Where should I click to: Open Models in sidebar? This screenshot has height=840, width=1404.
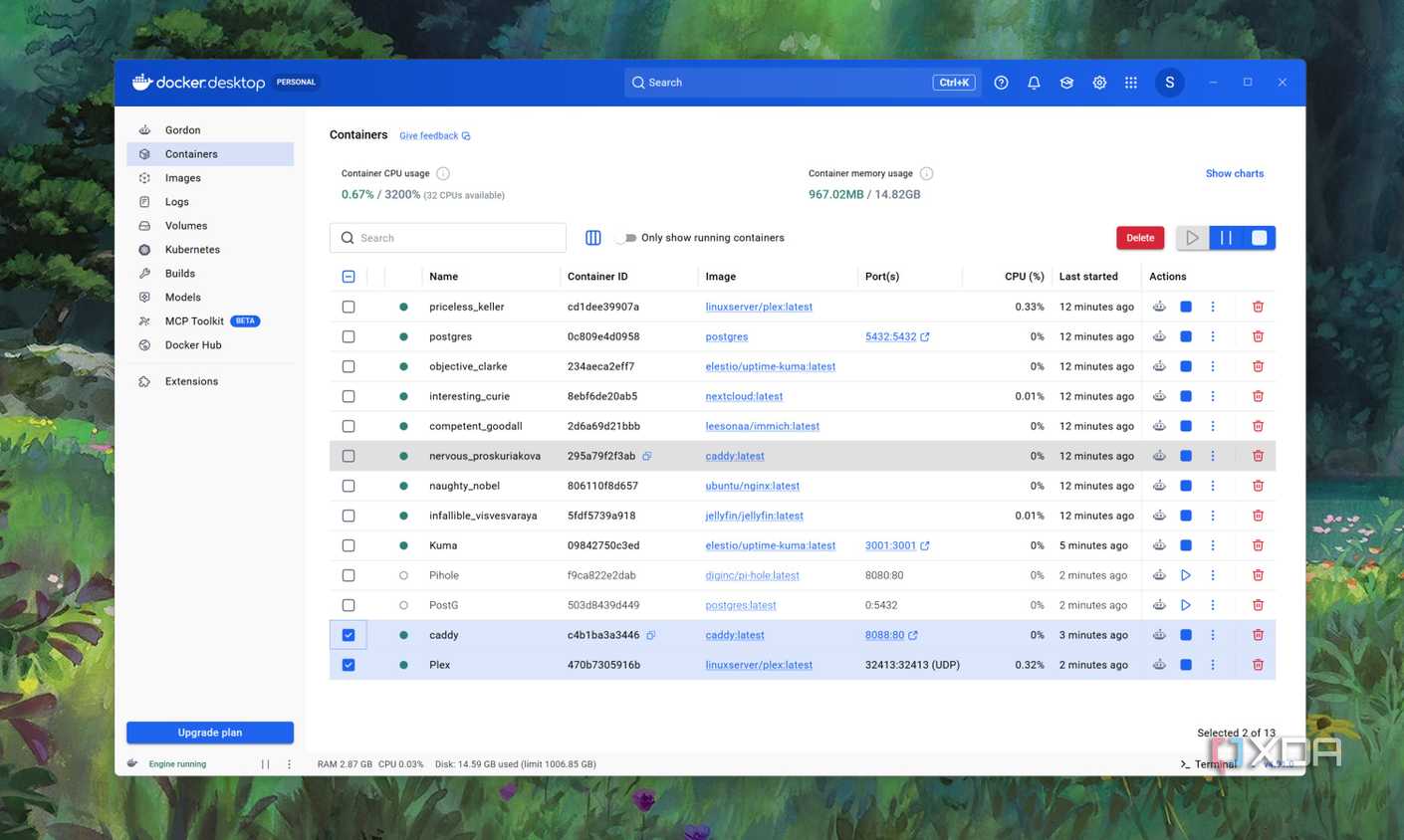pyautogui.click(x=210, y=298)
